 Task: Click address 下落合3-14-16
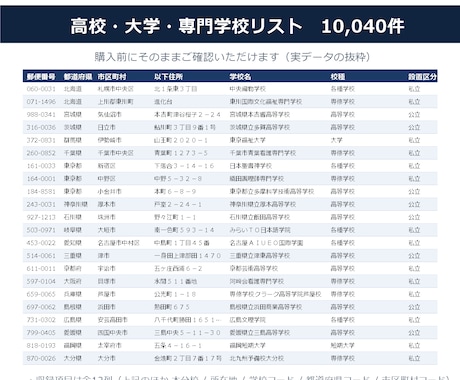tap(184, 166)
